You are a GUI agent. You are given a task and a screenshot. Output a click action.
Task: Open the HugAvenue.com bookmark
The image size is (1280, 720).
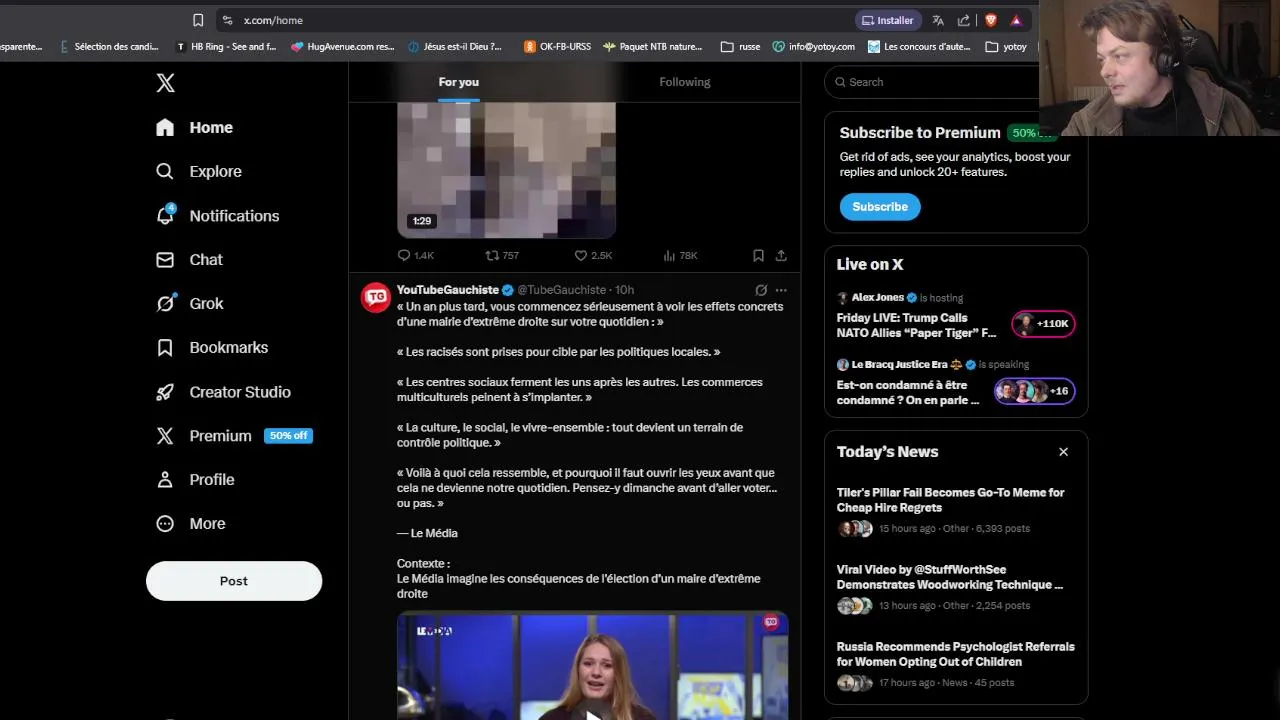click(343, 46)
